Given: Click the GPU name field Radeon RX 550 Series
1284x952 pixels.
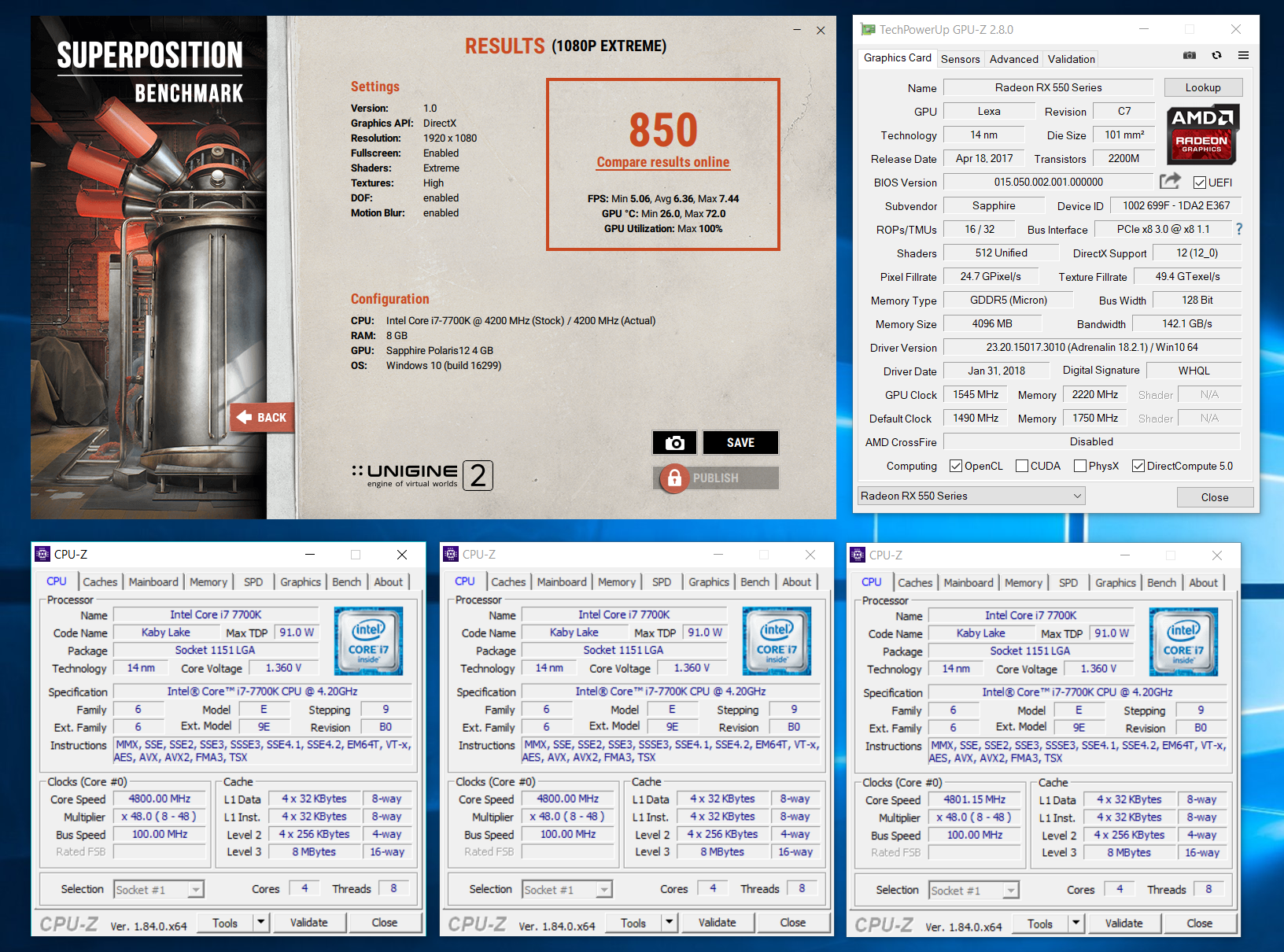Looking at the screenshot, I should click(x=1048, y=87).
